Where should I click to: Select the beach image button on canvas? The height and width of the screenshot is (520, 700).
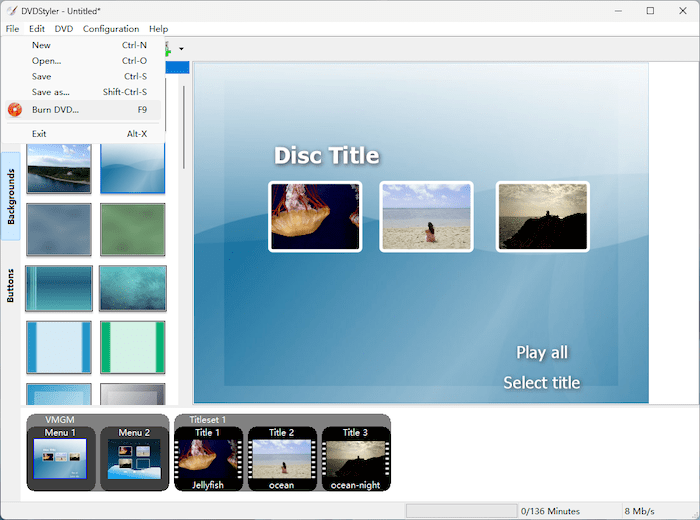point(426,217)
